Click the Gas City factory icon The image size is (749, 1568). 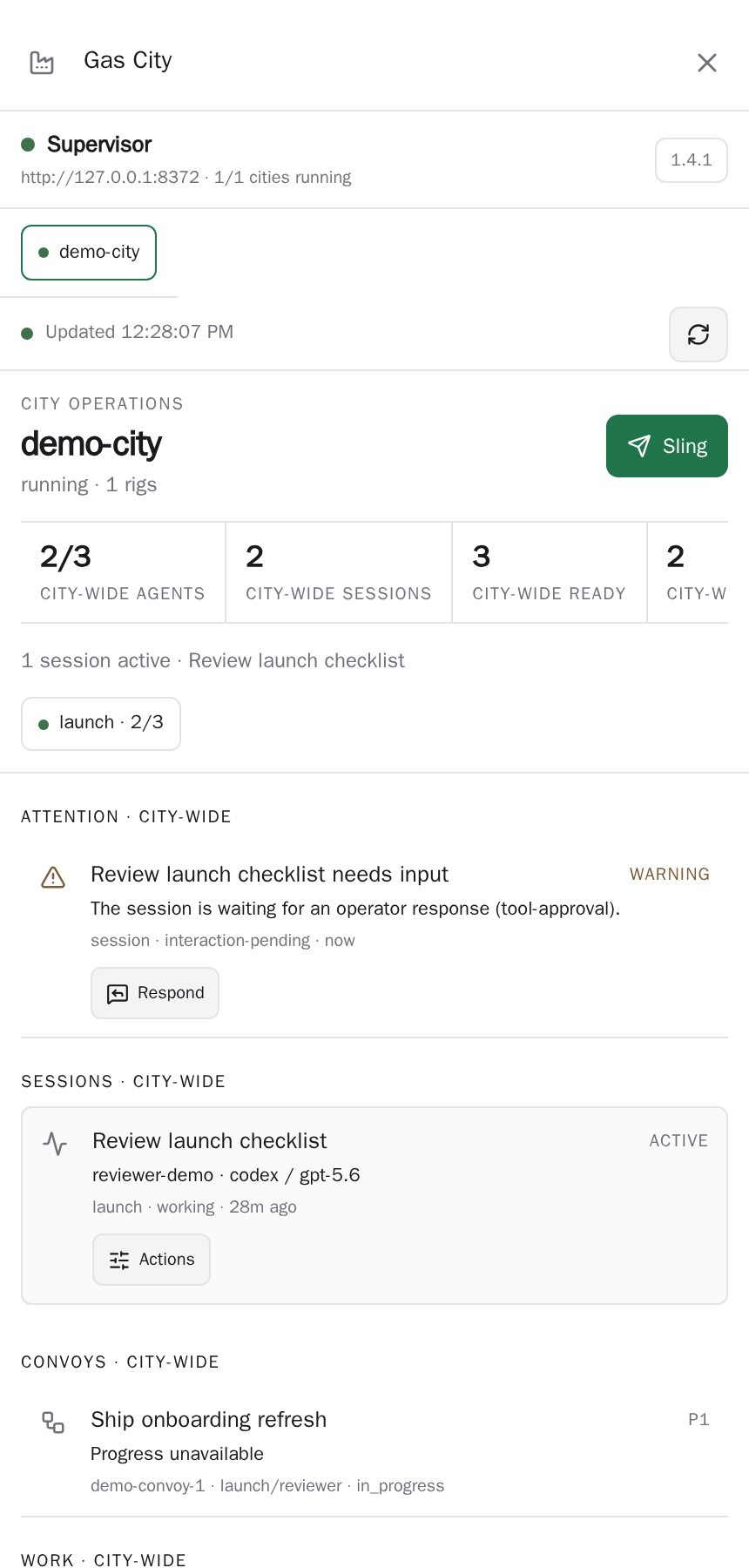coord(42,62)
